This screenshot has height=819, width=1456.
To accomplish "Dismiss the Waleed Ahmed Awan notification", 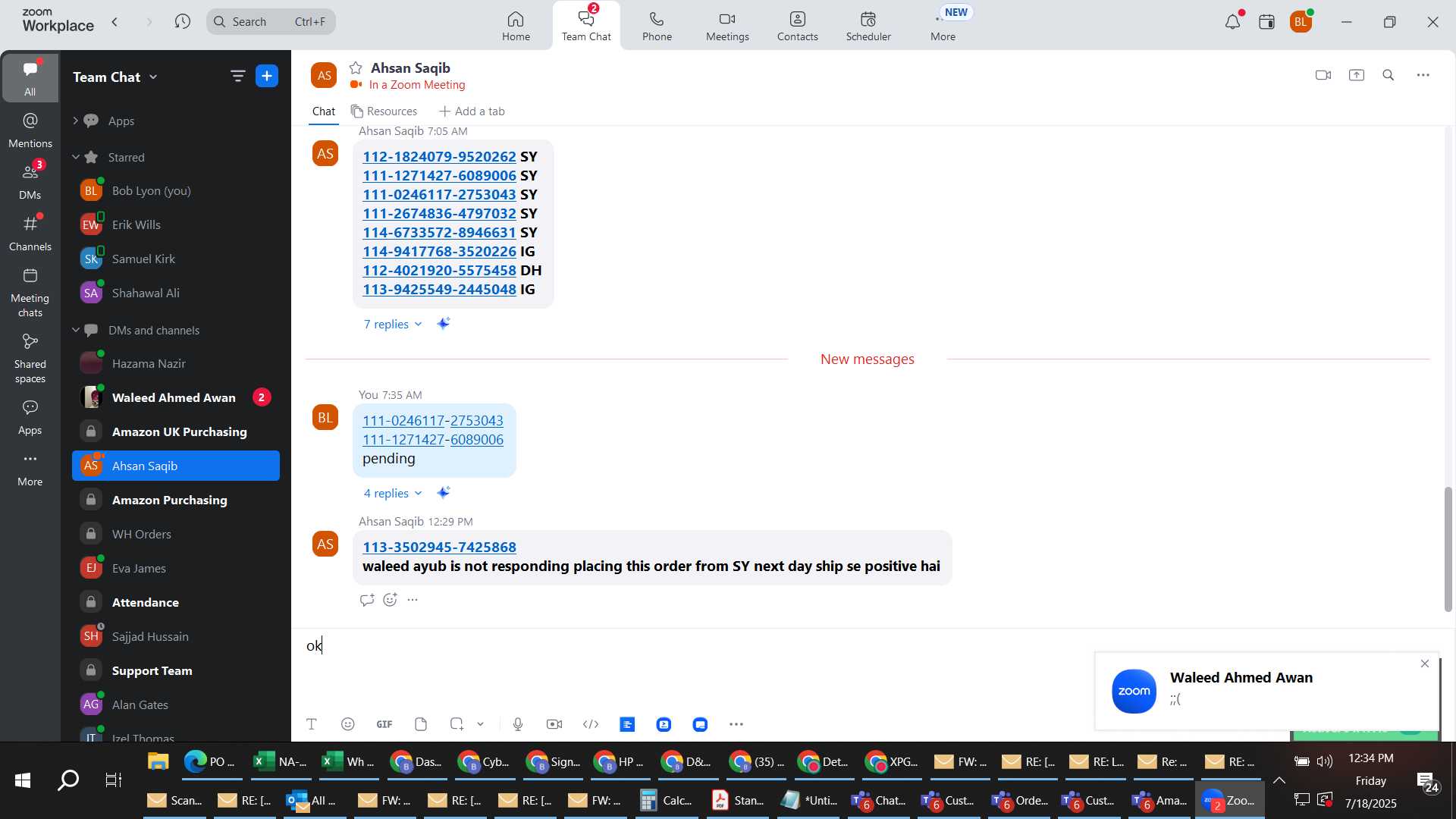I will pyautogui.click(x=1424, y=664).
